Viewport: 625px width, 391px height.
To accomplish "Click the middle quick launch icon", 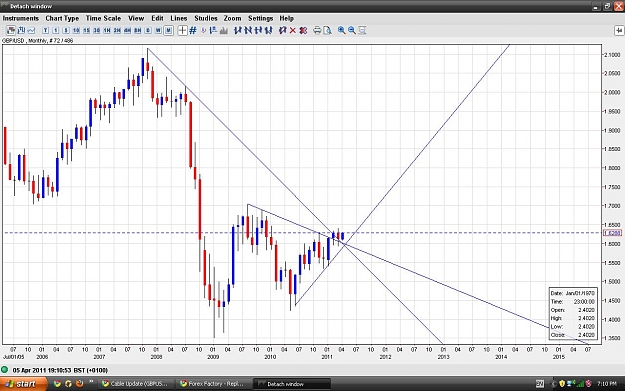I will [68, 384].
